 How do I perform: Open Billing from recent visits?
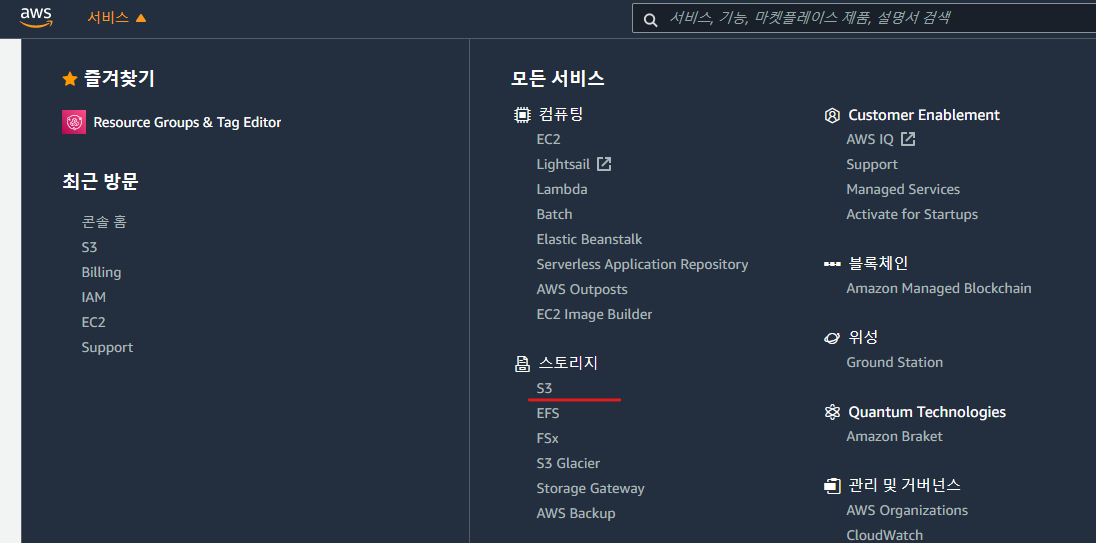101,272
